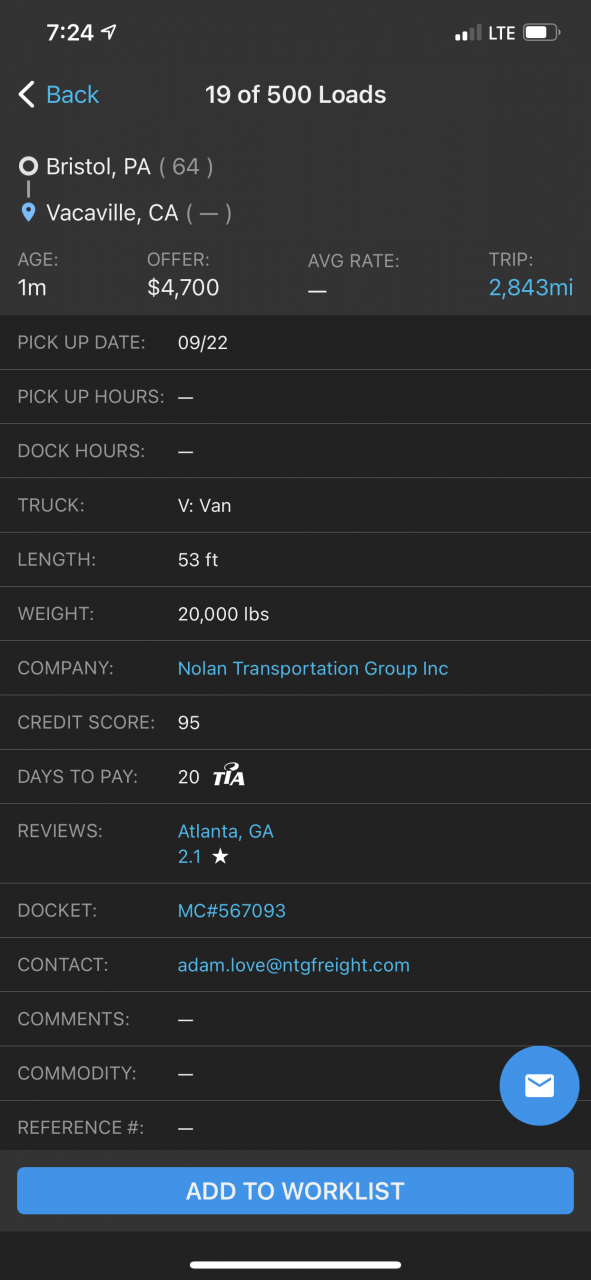591x1280 pixels.
Task: Email contact adam.love@ntgfreight.com
Action: (x=293, y=965)
